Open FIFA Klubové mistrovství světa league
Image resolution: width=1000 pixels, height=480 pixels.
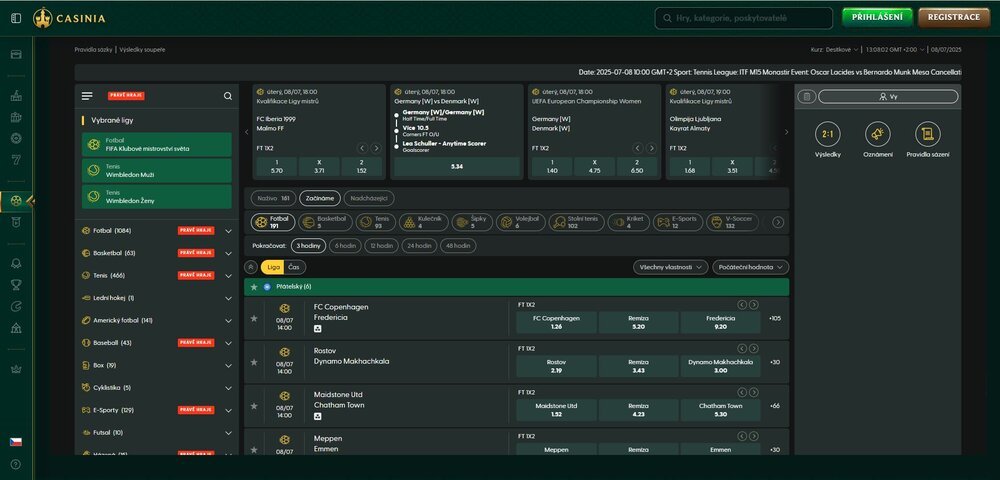point(156,145)
